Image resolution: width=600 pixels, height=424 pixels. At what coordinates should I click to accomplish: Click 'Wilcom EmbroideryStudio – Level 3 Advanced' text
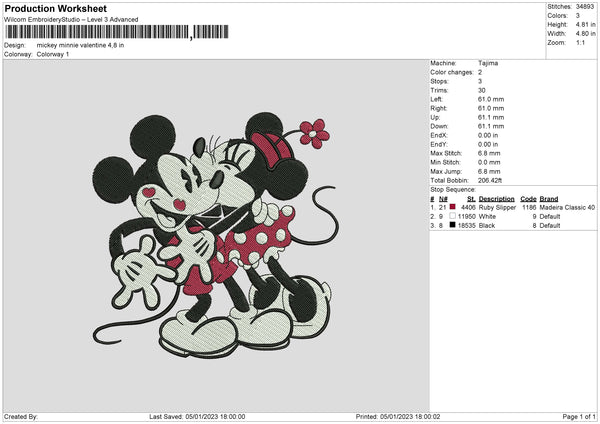[71, 20]
